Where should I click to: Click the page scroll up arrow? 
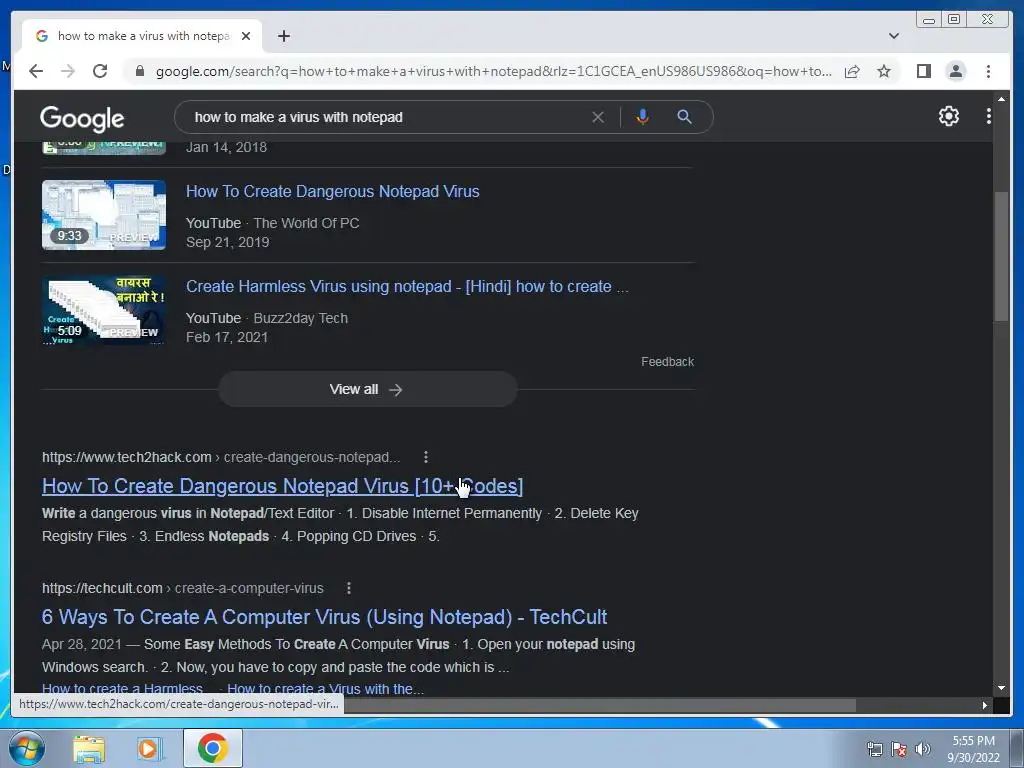tap(1001, 99)
